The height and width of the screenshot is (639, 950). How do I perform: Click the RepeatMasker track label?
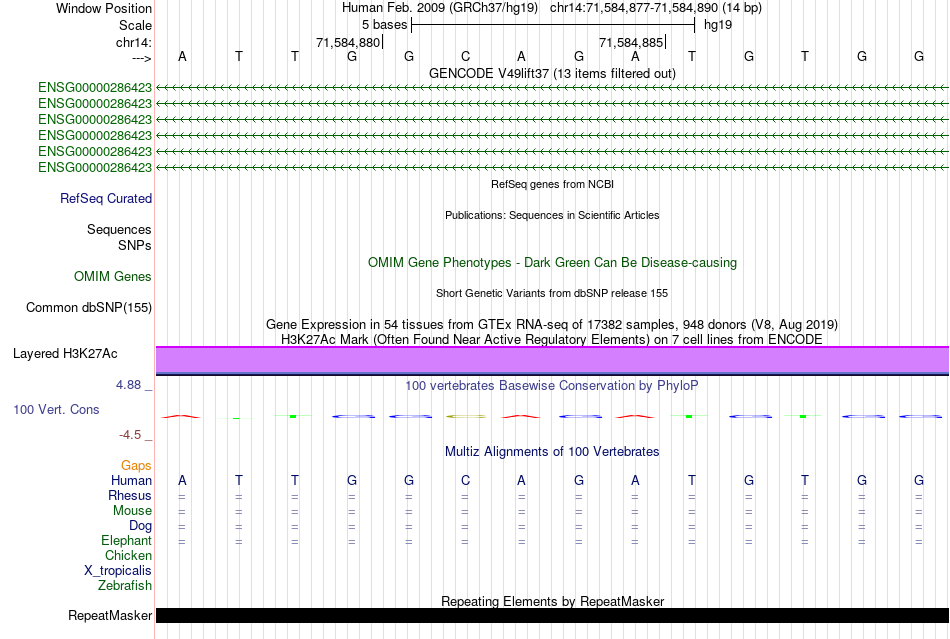[x=110, y=615]
